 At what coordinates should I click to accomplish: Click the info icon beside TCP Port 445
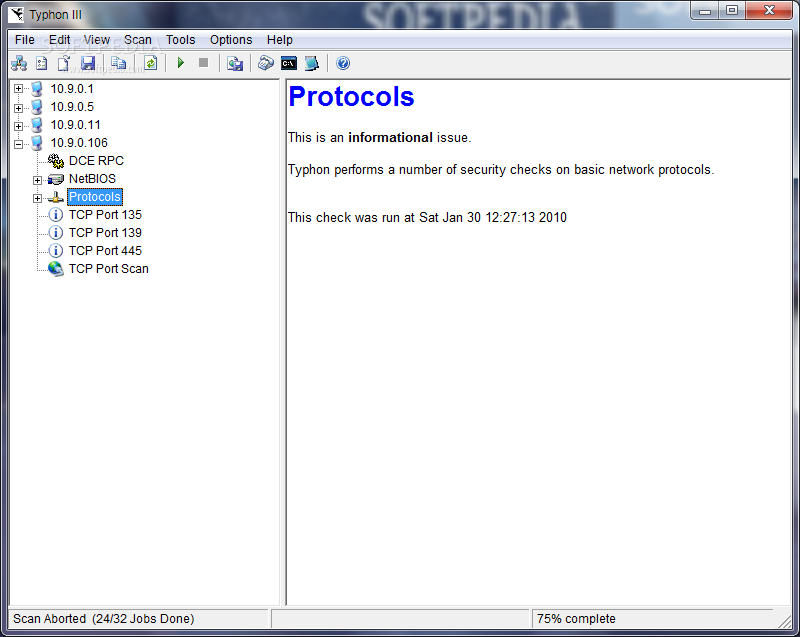pos(56,251)
